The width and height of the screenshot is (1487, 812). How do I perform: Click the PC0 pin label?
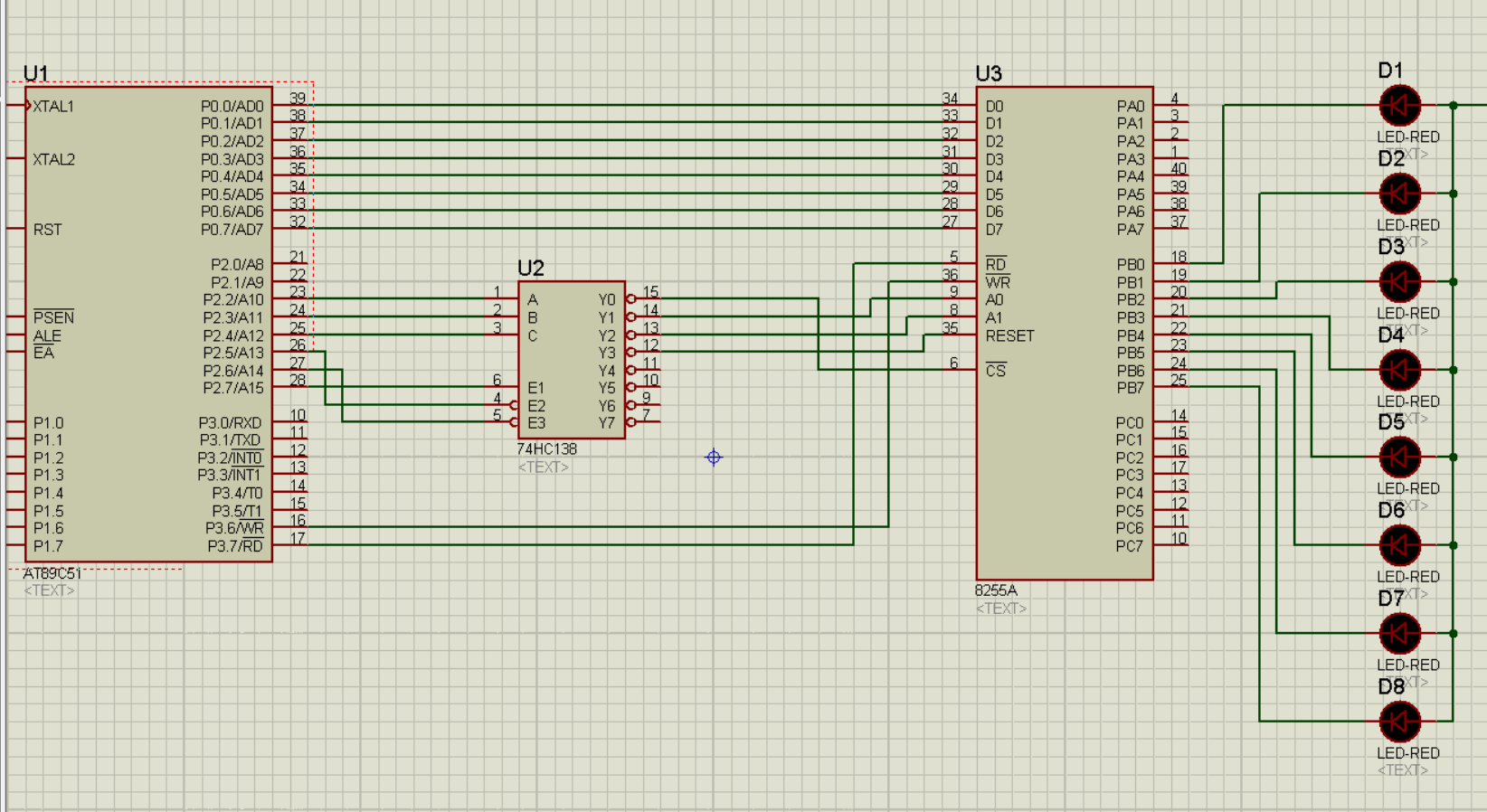pos(1130,423)
